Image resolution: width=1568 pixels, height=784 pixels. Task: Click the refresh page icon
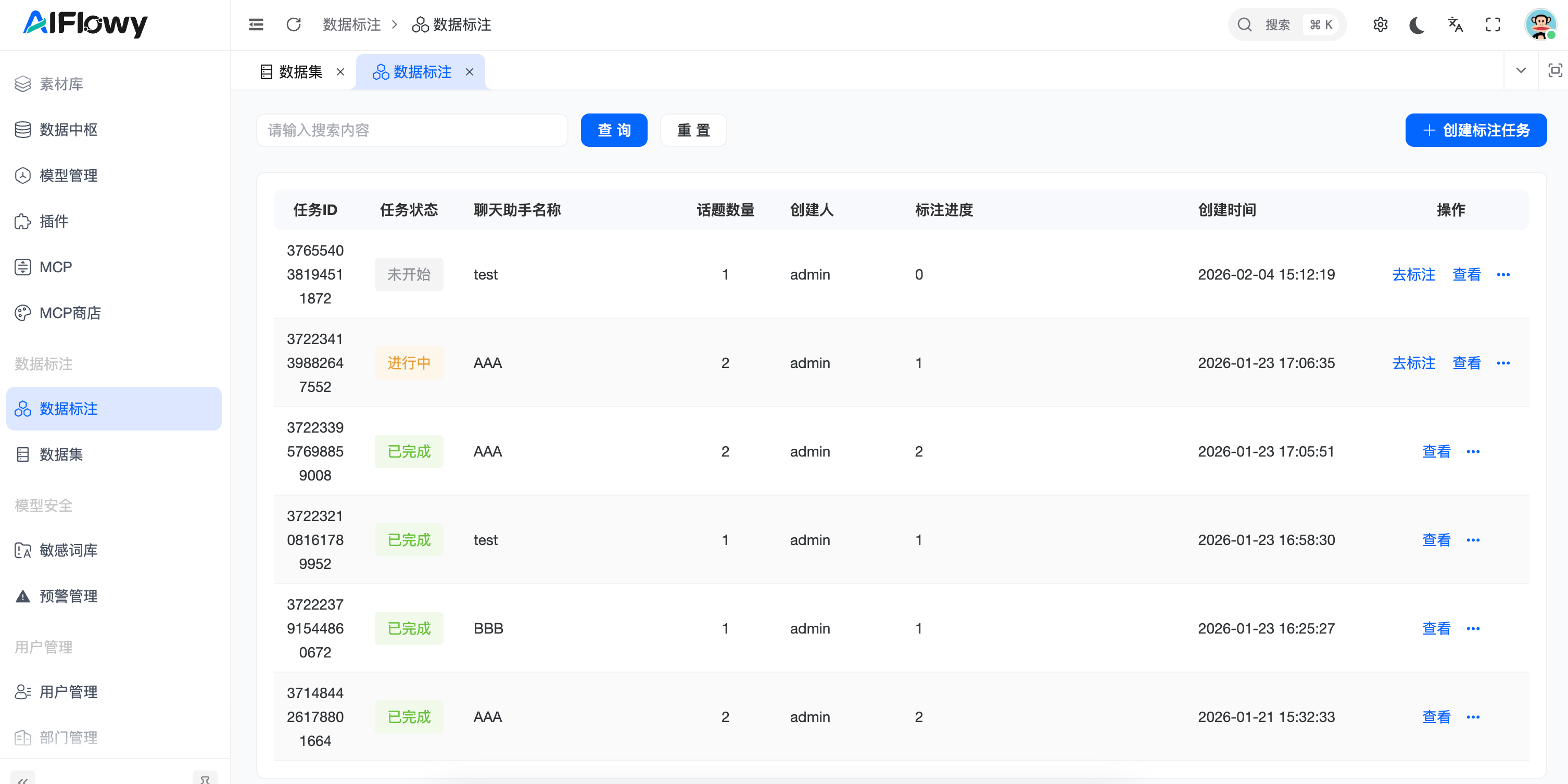[x=294, y=25]
